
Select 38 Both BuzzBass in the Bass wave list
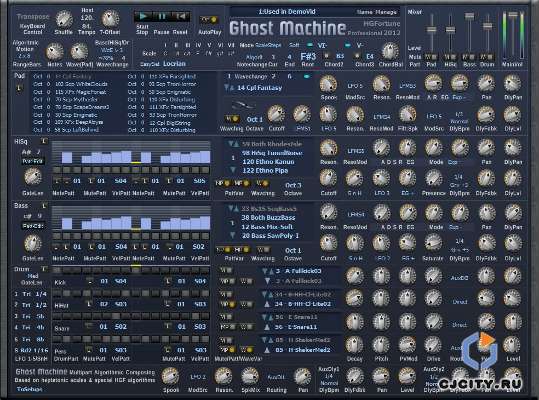(x=268, y=218)
